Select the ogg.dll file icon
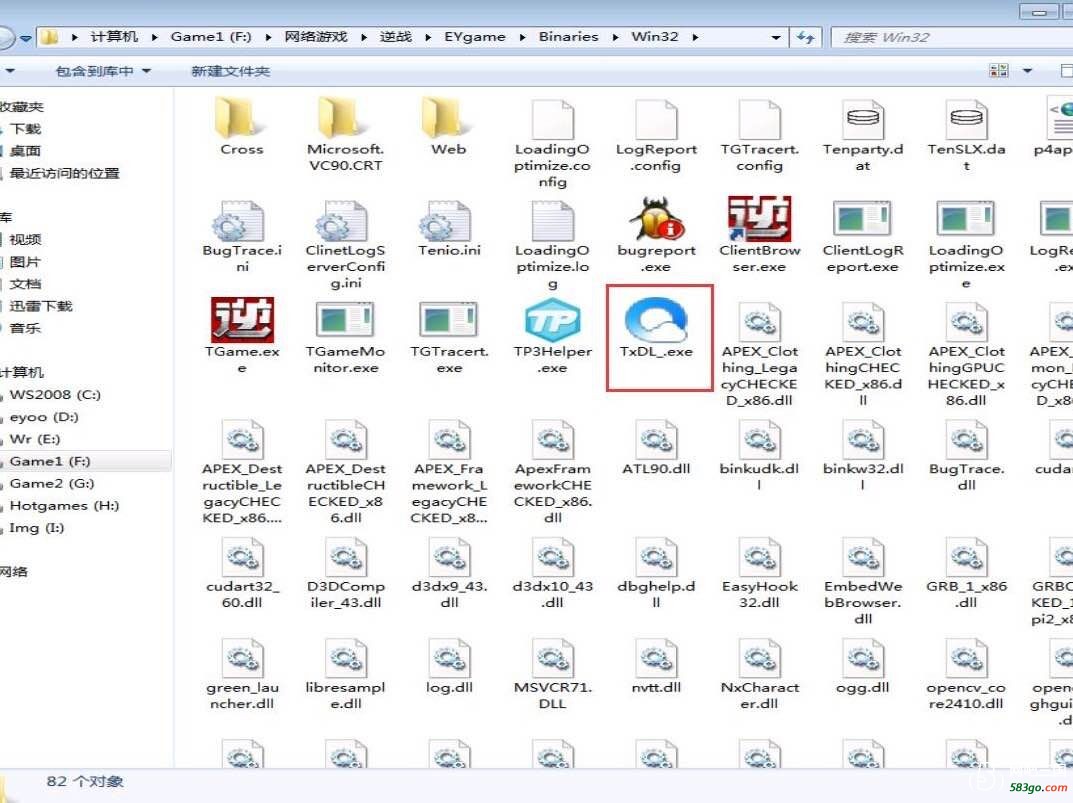The height and width of the screenshot is (803, 1073). [x=863, y=658]
